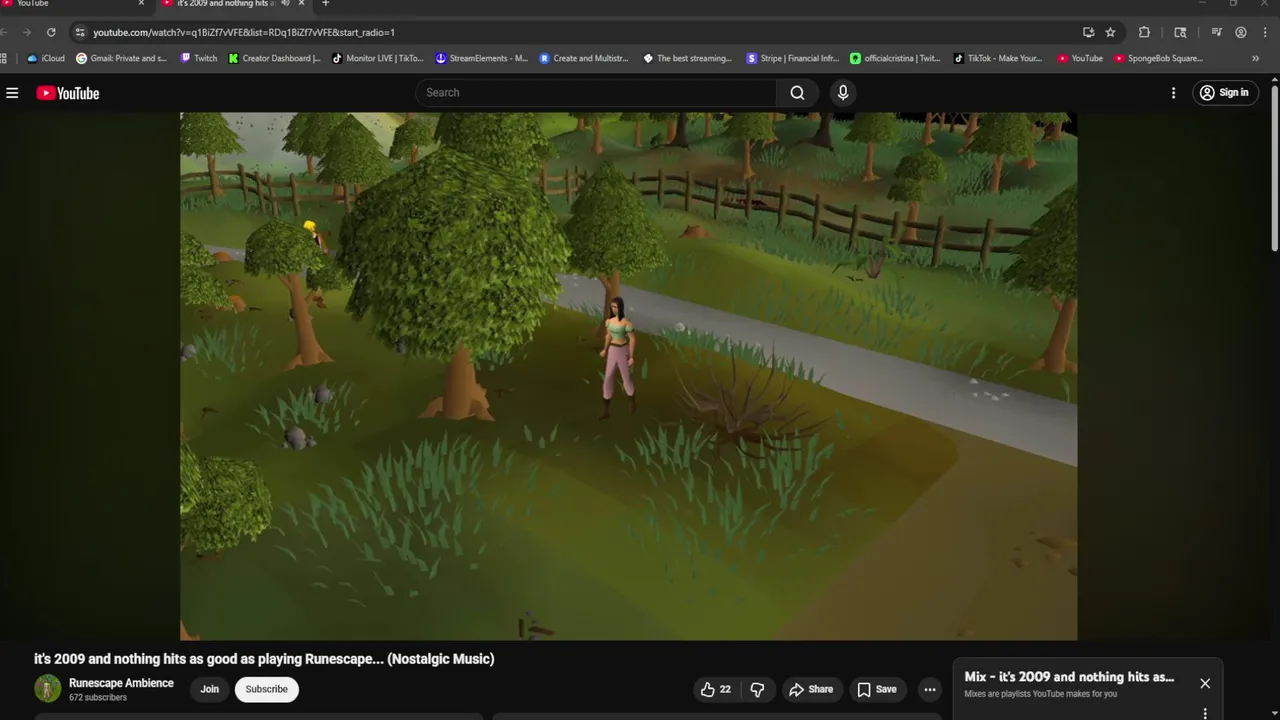This screenshot has width=1280, height=720.
Task: Start voice search with the microphone
Action: click(x=843, y=93)
